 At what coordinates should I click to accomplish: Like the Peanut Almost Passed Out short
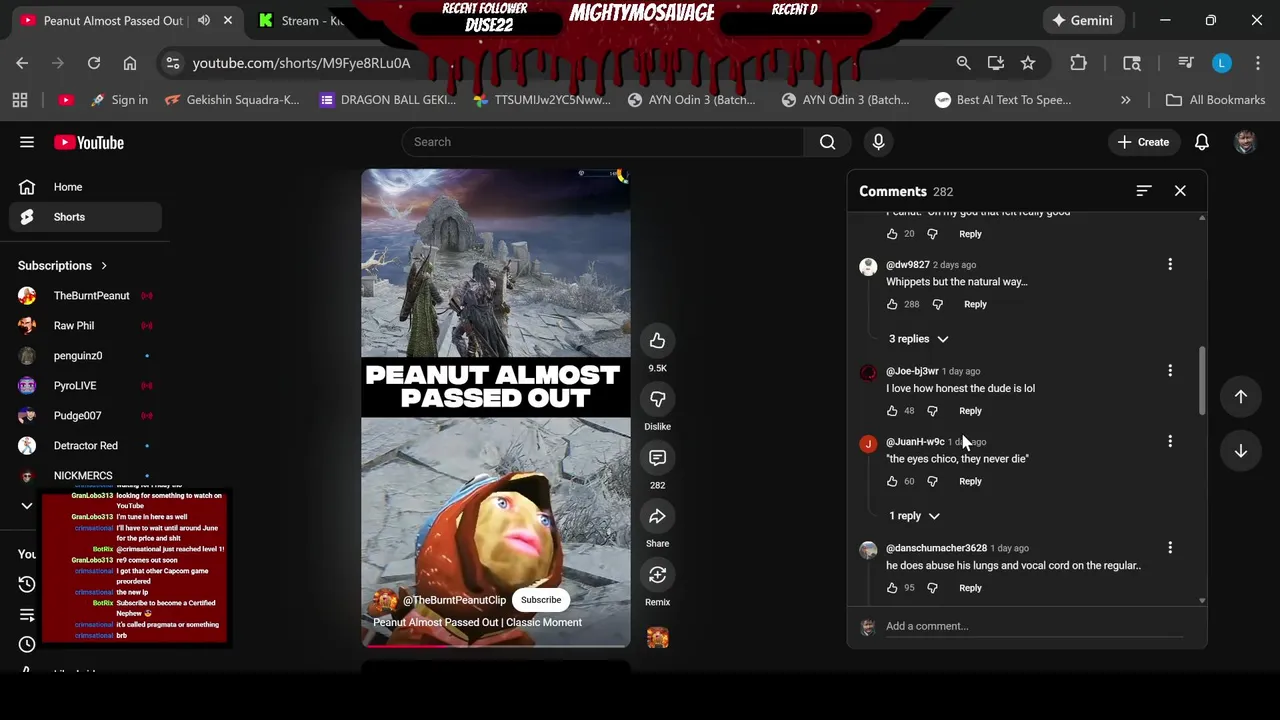coord(657,341)
